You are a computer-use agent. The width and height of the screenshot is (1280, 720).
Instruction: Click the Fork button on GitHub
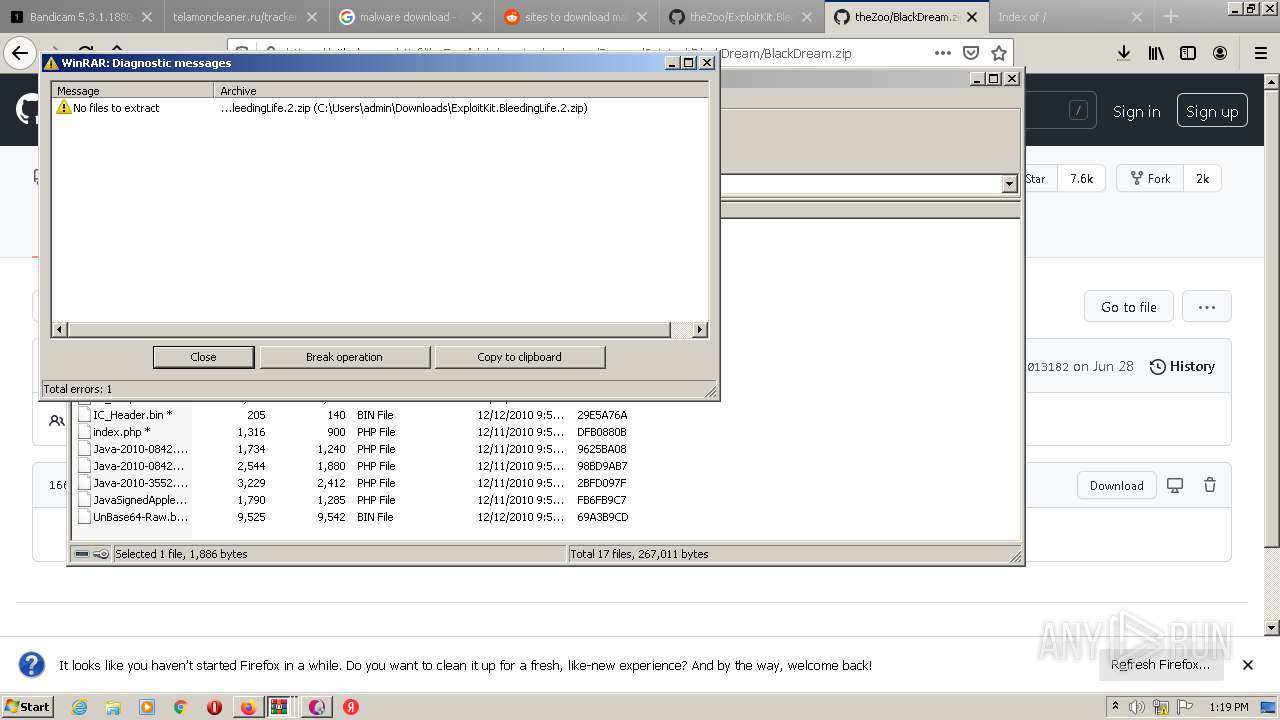1150,179
